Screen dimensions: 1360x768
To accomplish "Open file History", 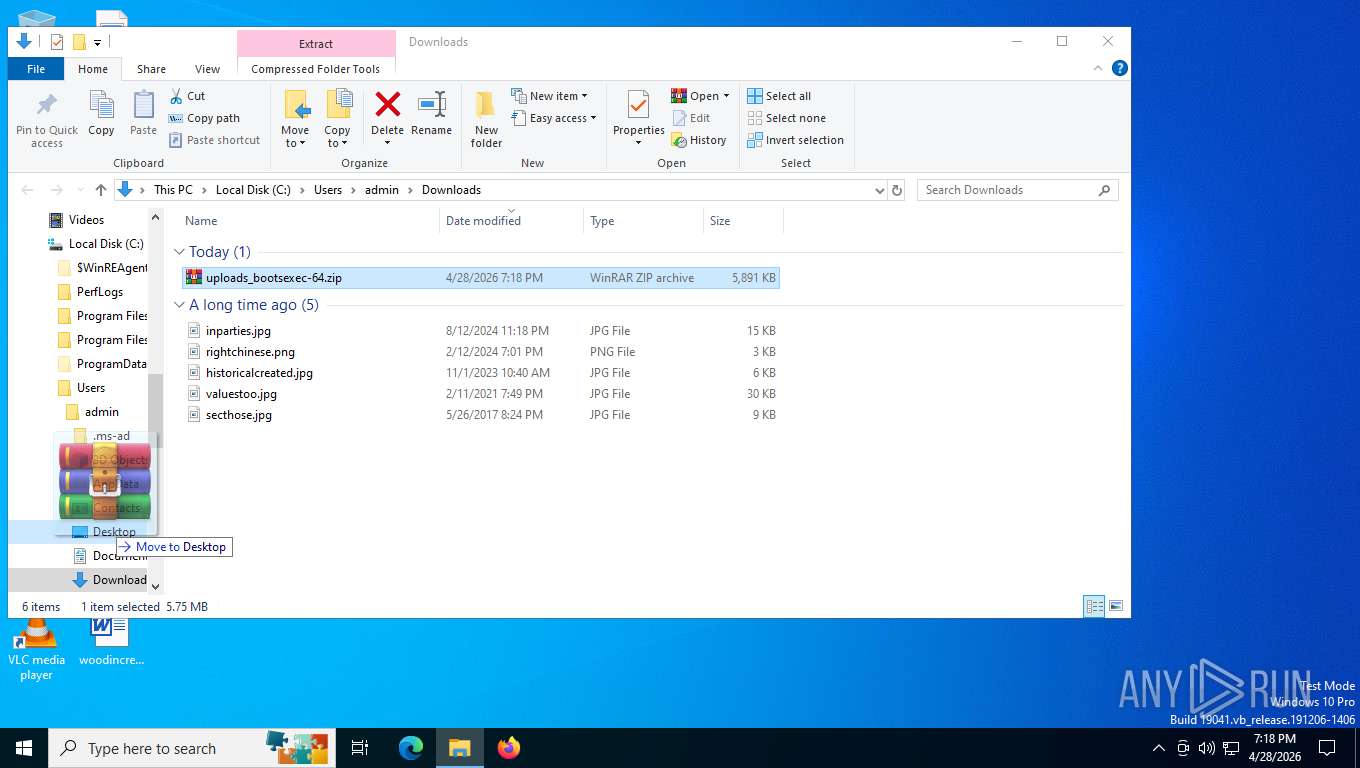I will [699, 140].
